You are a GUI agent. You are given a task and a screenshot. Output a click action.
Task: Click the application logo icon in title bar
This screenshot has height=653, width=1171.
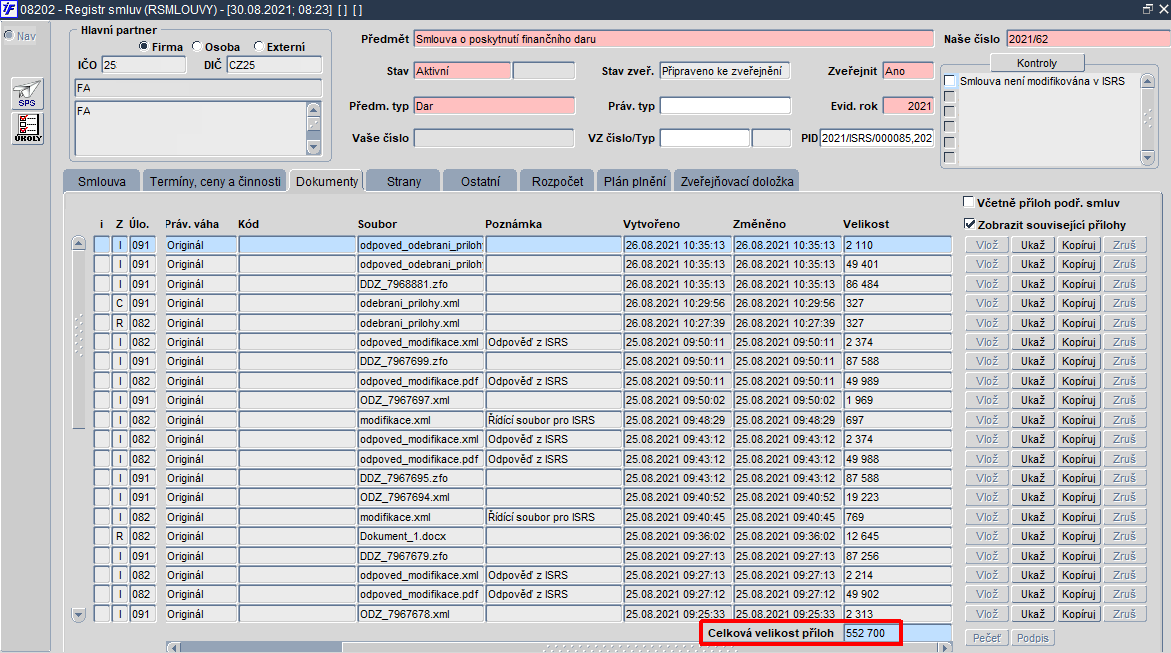[x=8, y=9]
